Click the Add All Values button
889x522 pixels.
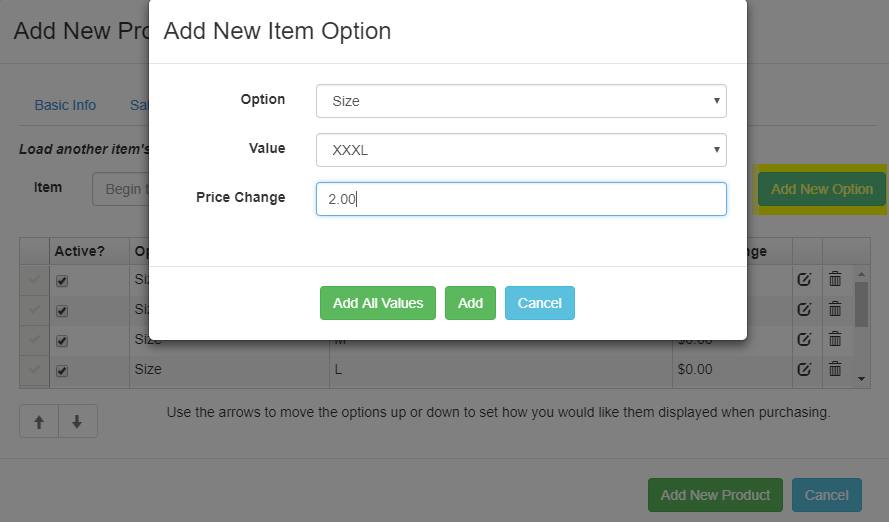point(378,303)
